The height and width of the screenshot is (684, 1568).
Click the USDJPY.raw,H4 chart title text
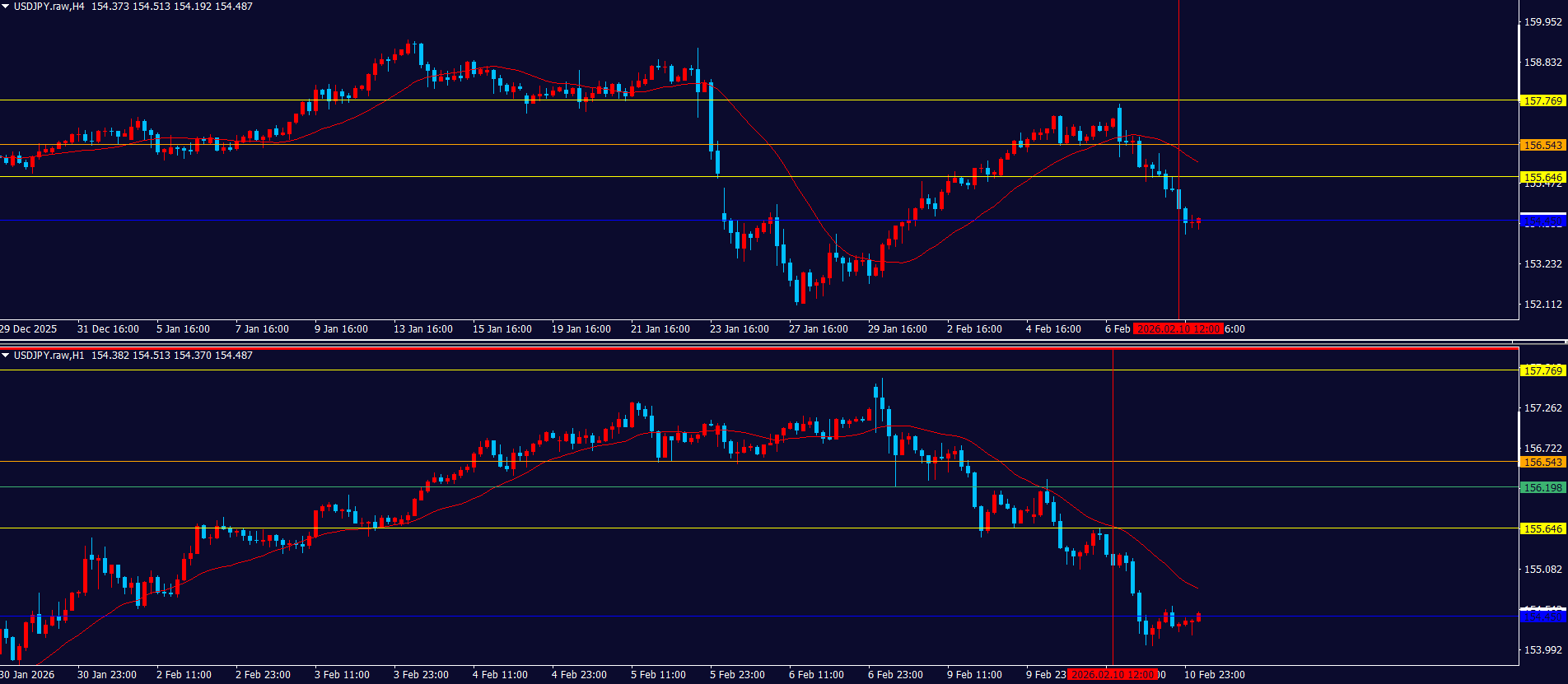coord(49,7)
